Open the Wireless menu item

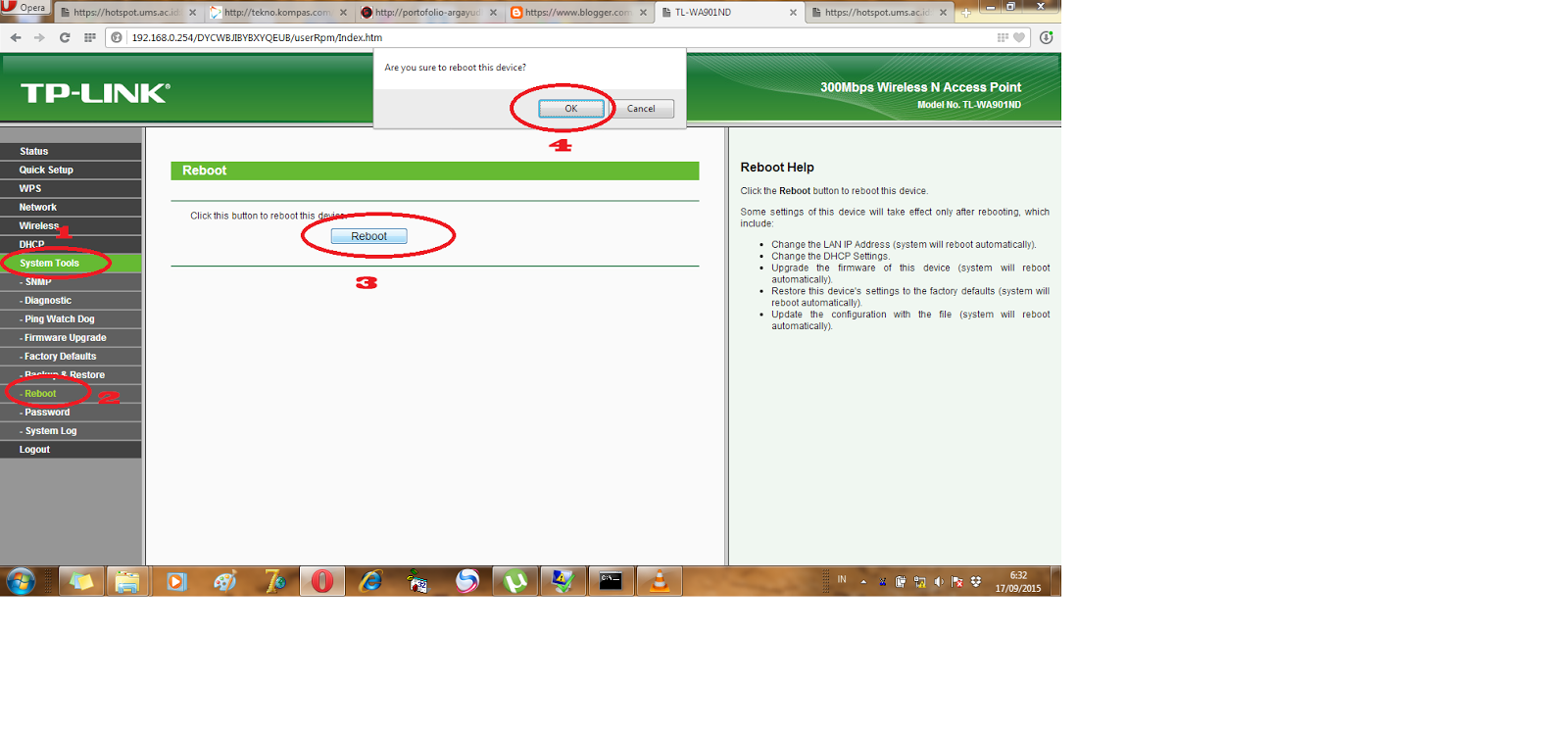71,225
